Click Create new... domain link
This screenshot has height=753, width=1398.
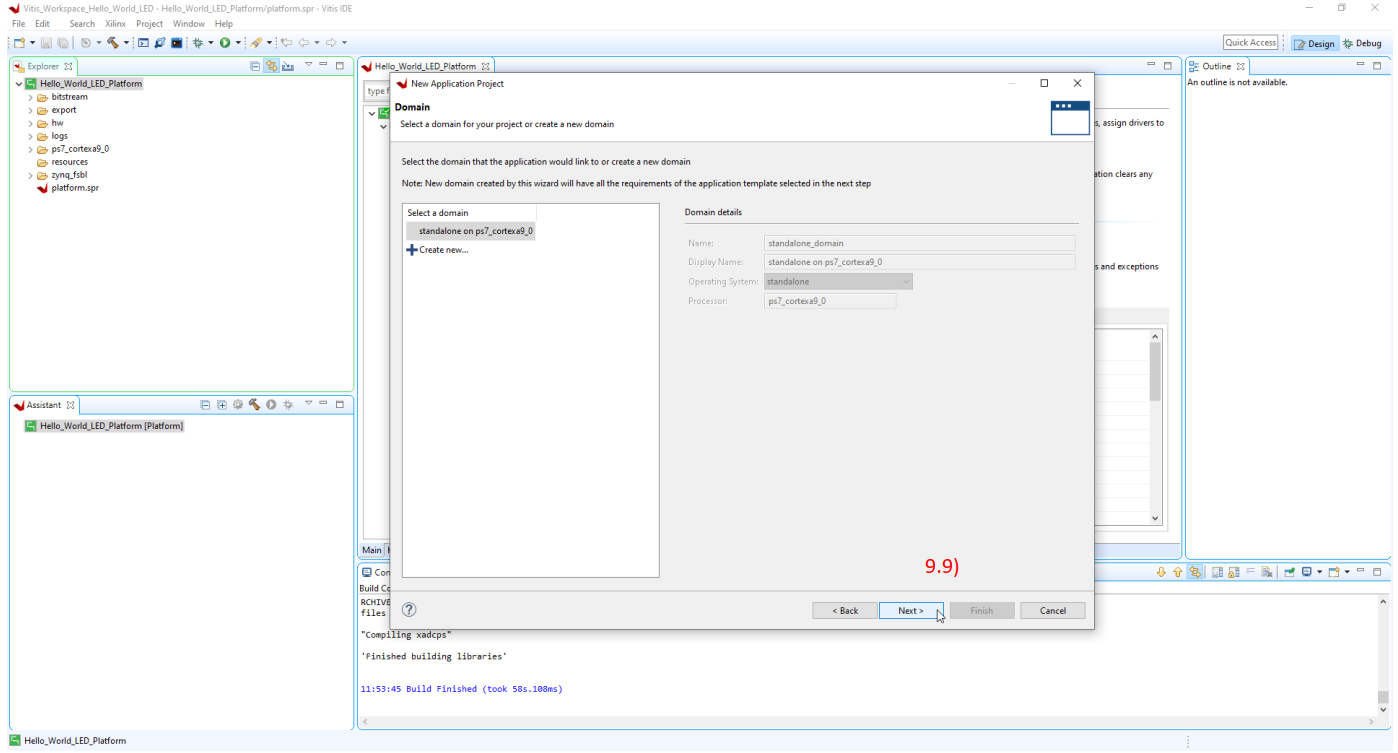438,250
